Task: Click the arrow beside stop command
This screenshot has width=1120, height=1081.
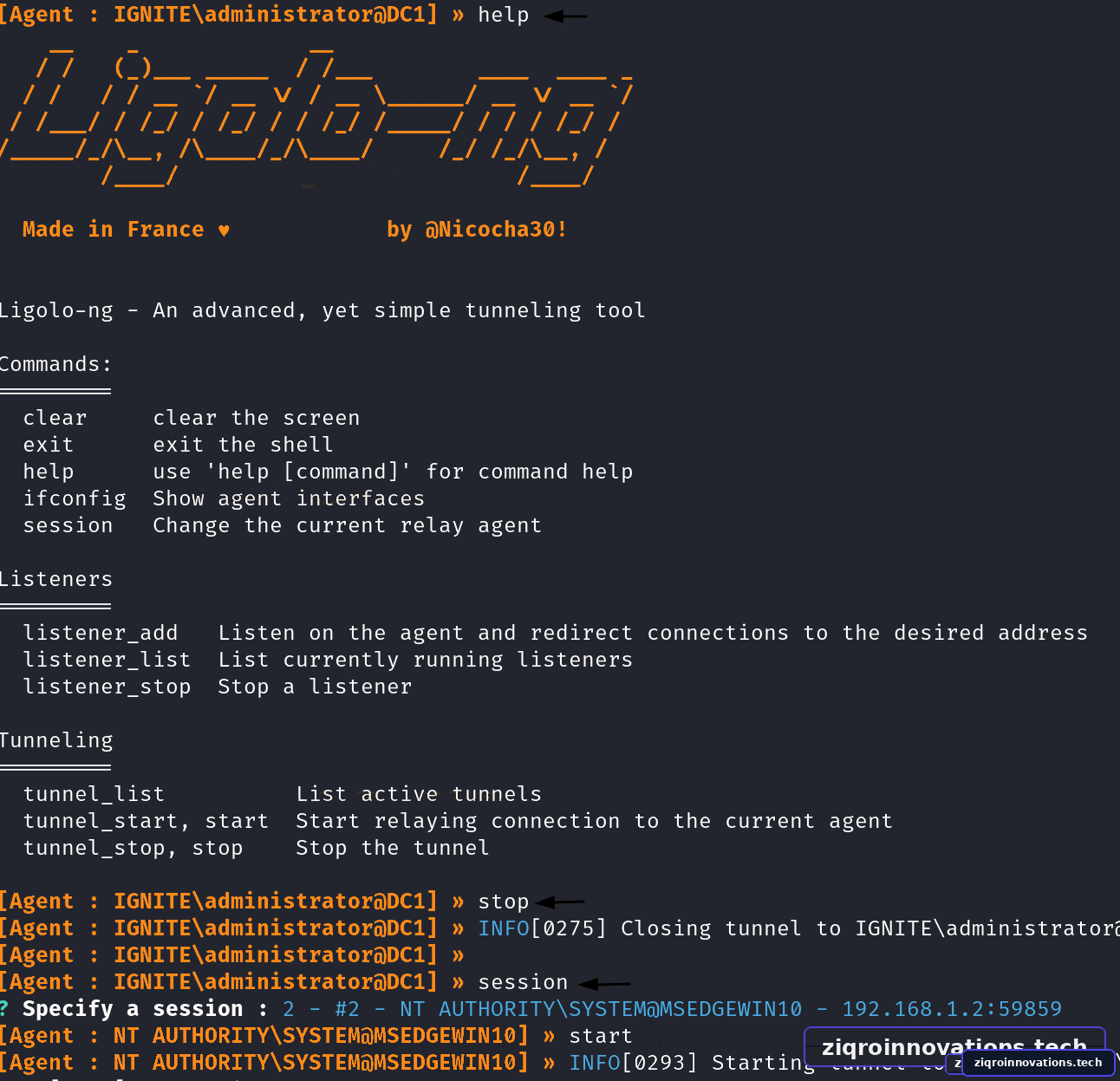Action: pyautogui.click(x=560, y=902)
